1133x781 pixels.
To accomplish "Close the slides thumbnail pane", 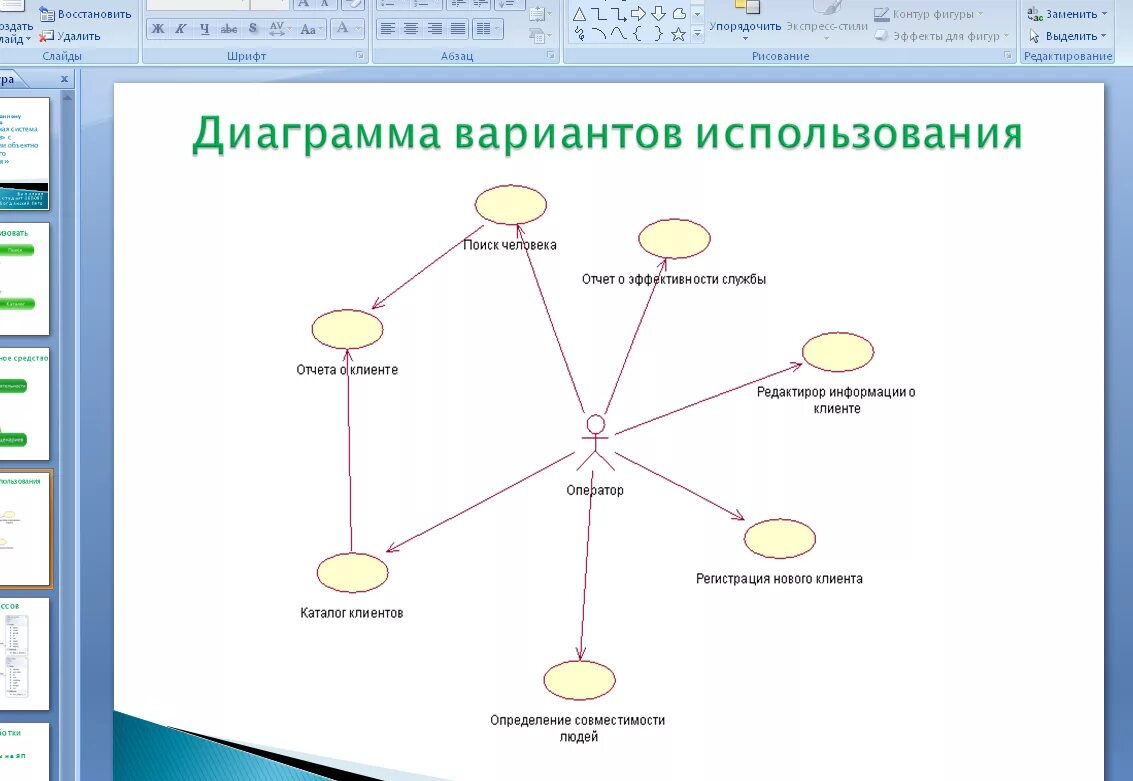I will pyautogui.click(x=64, y=79).
